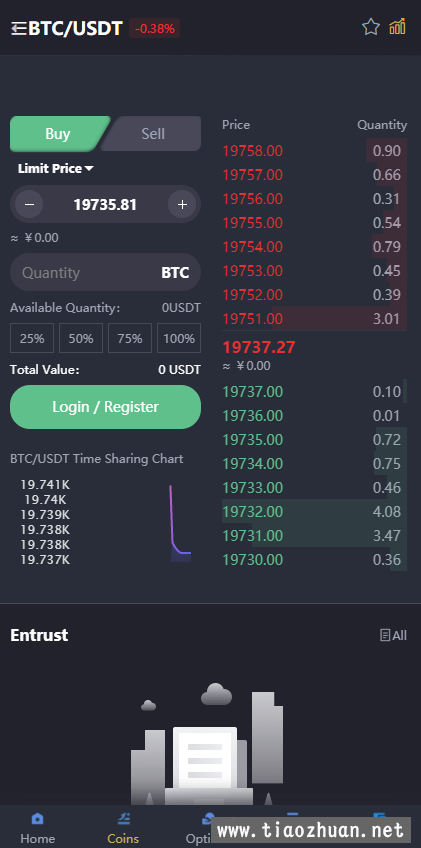Expand the Limit Price dropdown
This screenshot has width=421, height=848.
click(56, 169)
